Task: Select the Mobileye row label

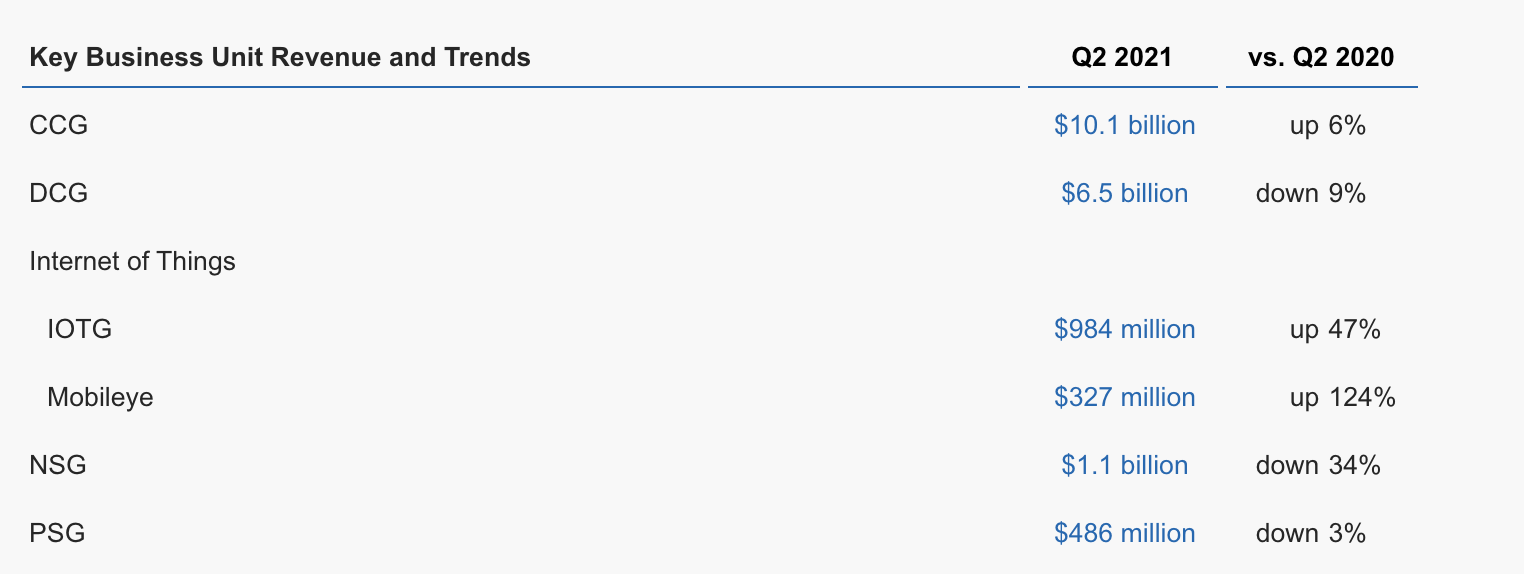Action: click(100, 397)
